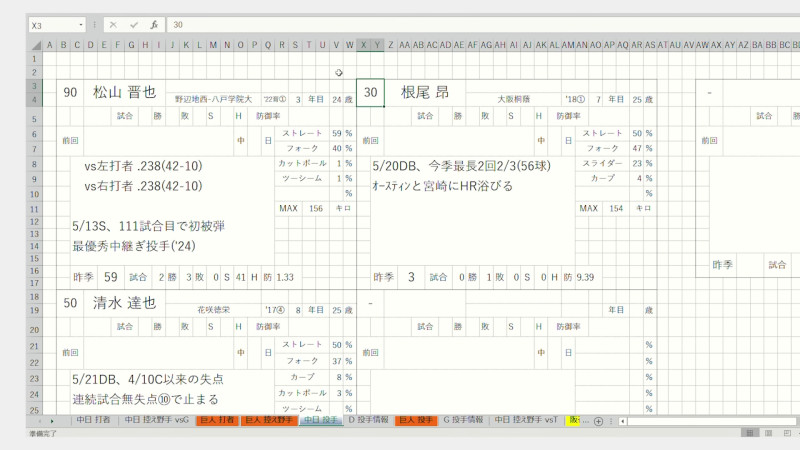Click the Insert Function fx icon
Screen dimensions: 800x450
pyautogui.click(x=154, y=24)
